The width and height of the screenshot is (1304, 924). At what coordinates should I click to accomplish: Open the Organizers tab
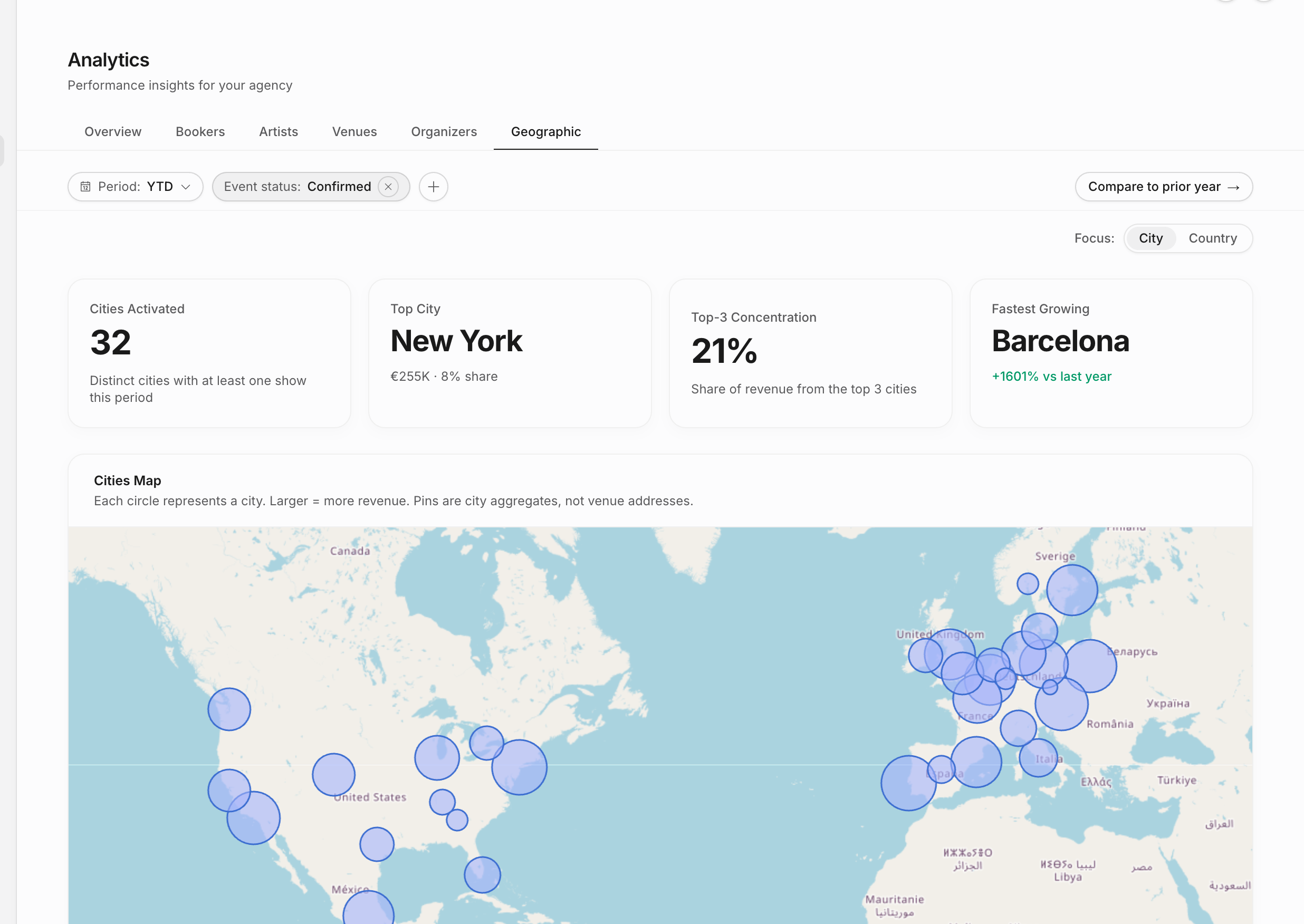[444, 131]
